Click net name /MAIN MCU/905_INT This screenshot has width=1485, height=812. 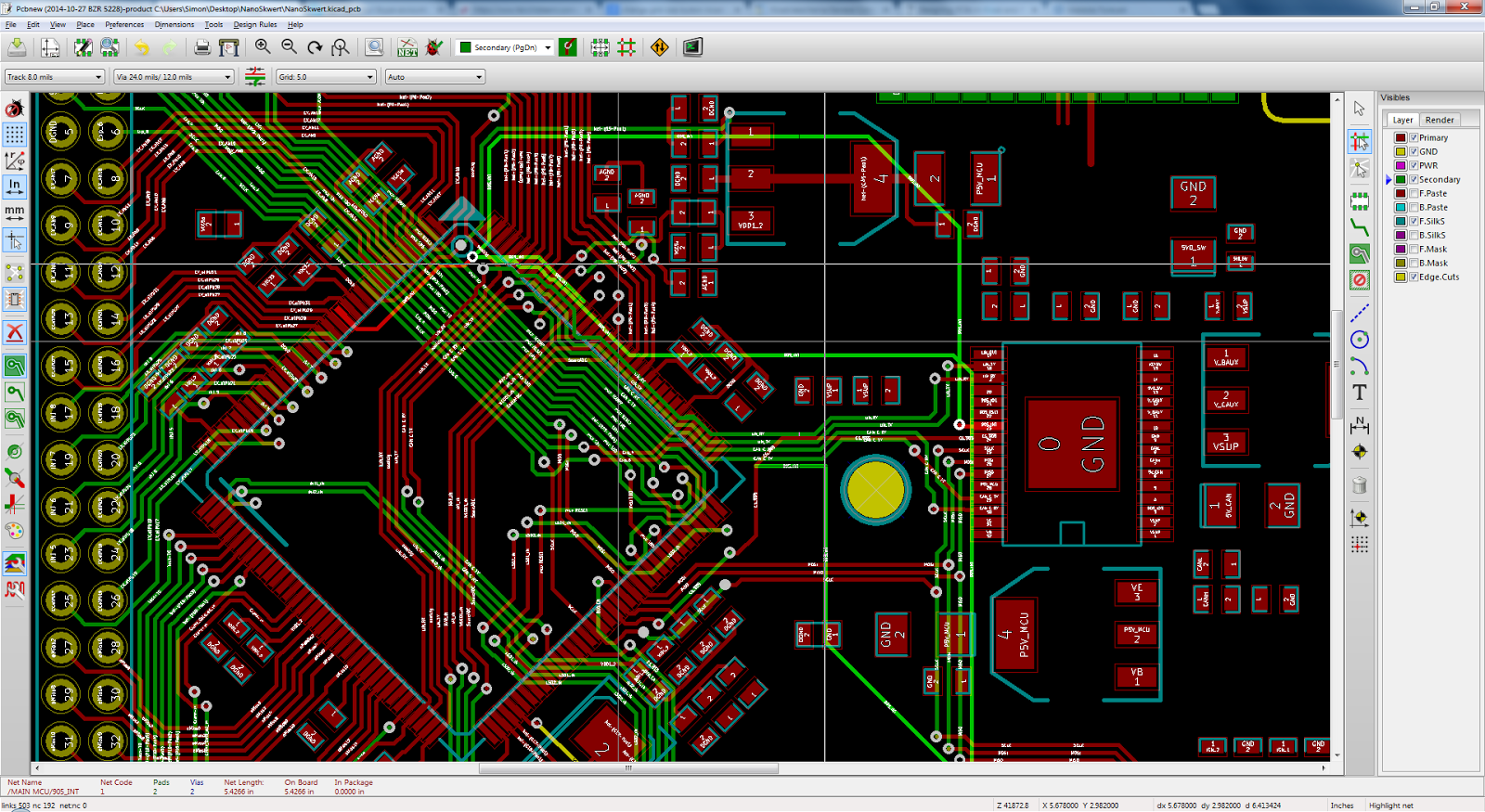click(44, 792)
